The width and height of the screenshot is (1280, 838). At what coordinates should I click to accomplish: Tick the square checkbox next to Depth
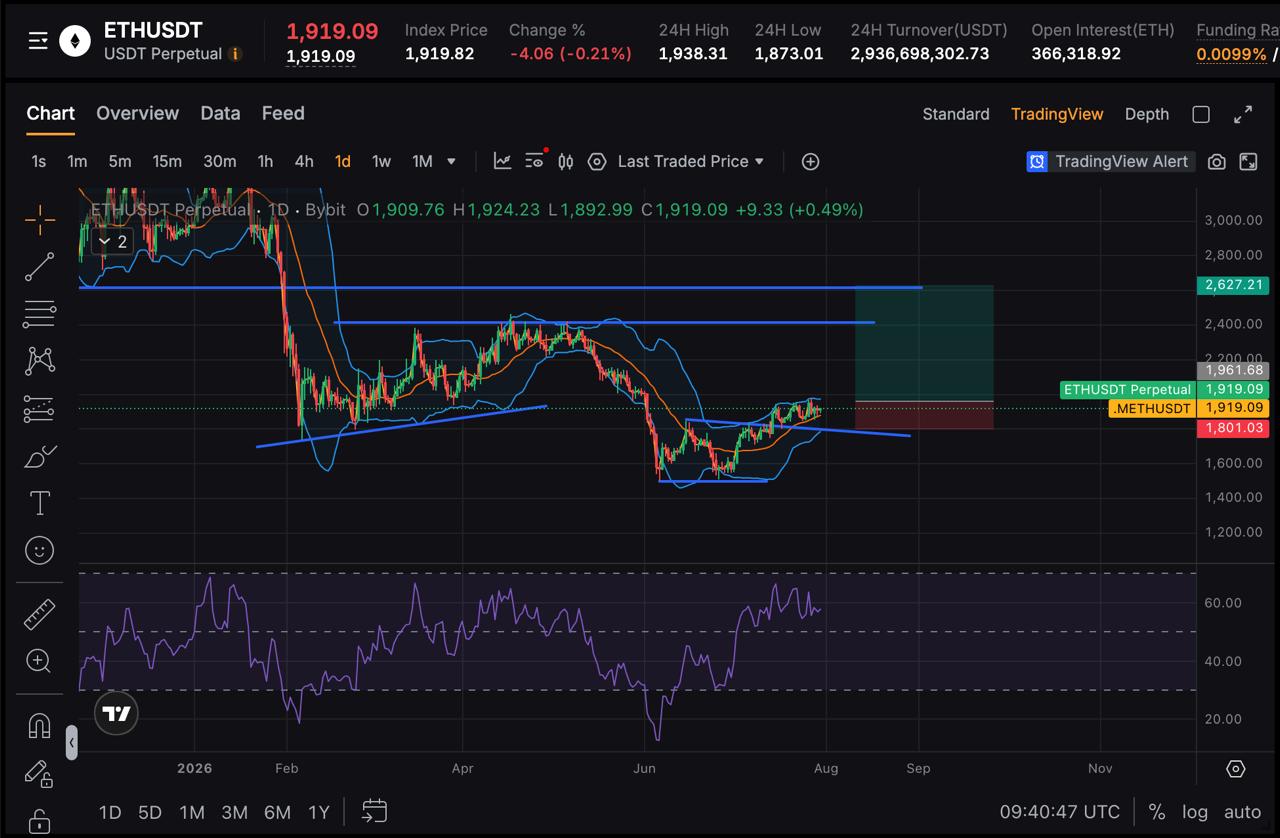pyautogui.click(x=1201, y=114)
